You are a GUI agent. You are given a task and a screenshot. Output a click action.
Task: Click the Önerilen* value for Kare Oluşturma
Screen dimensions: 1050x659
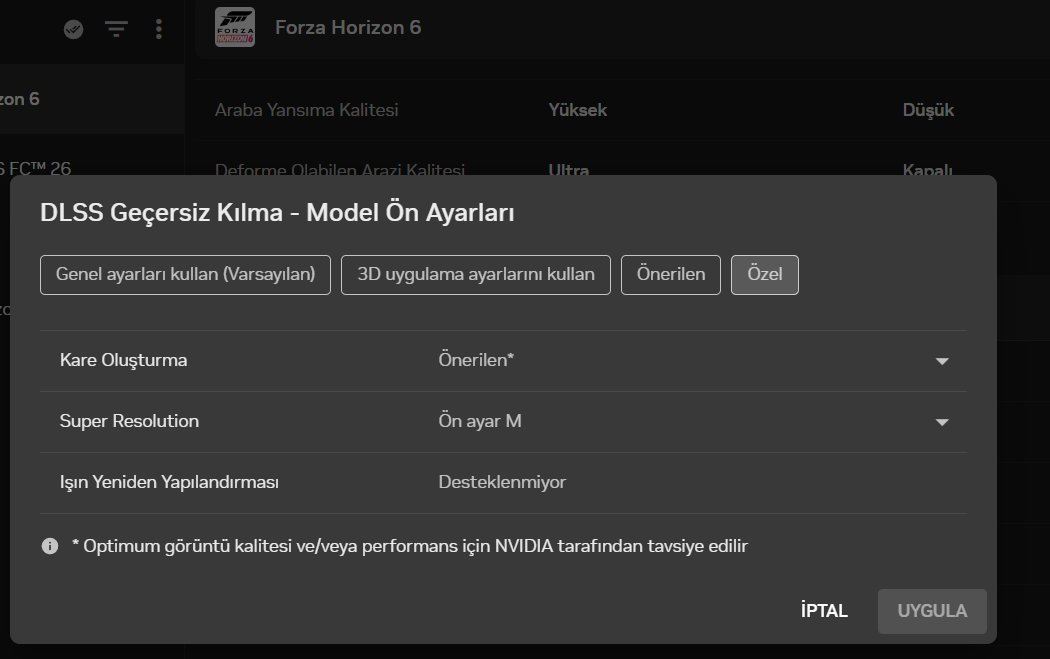(x=476, y=360)
